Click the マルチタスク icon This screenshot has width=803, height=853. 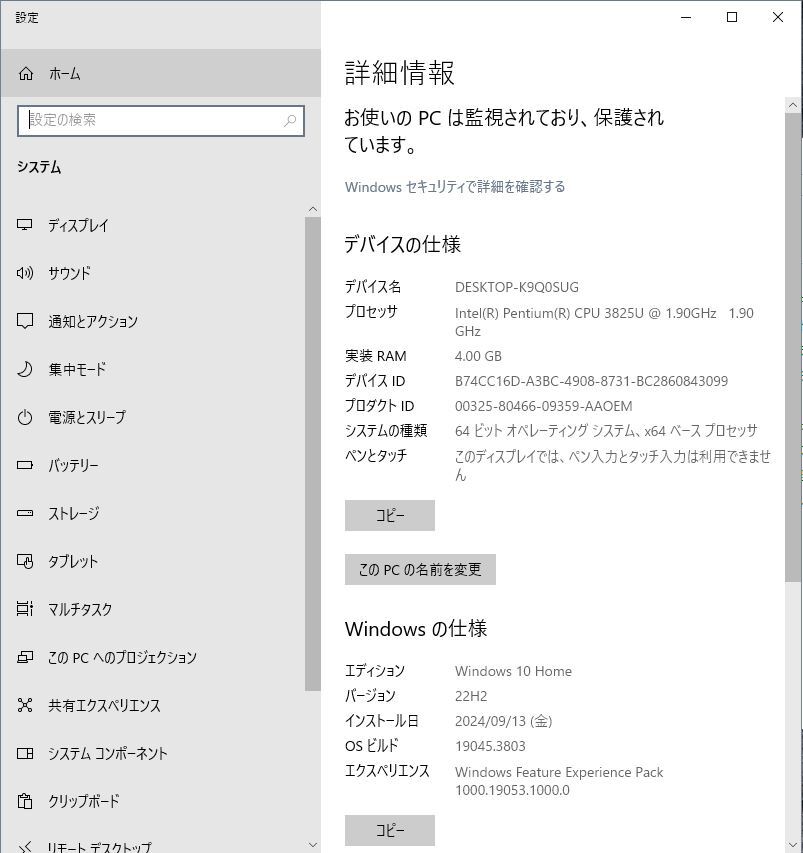(25, 609)
